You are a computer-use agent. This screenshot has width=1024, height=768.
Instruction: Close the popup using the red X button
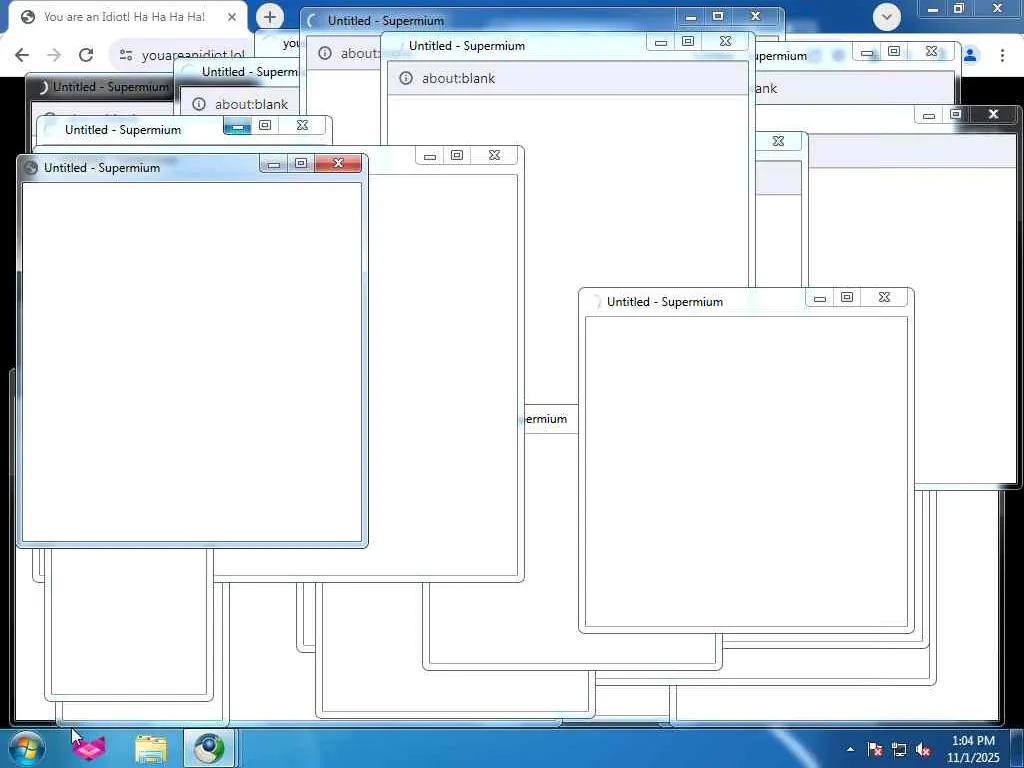tap(338, 163)
